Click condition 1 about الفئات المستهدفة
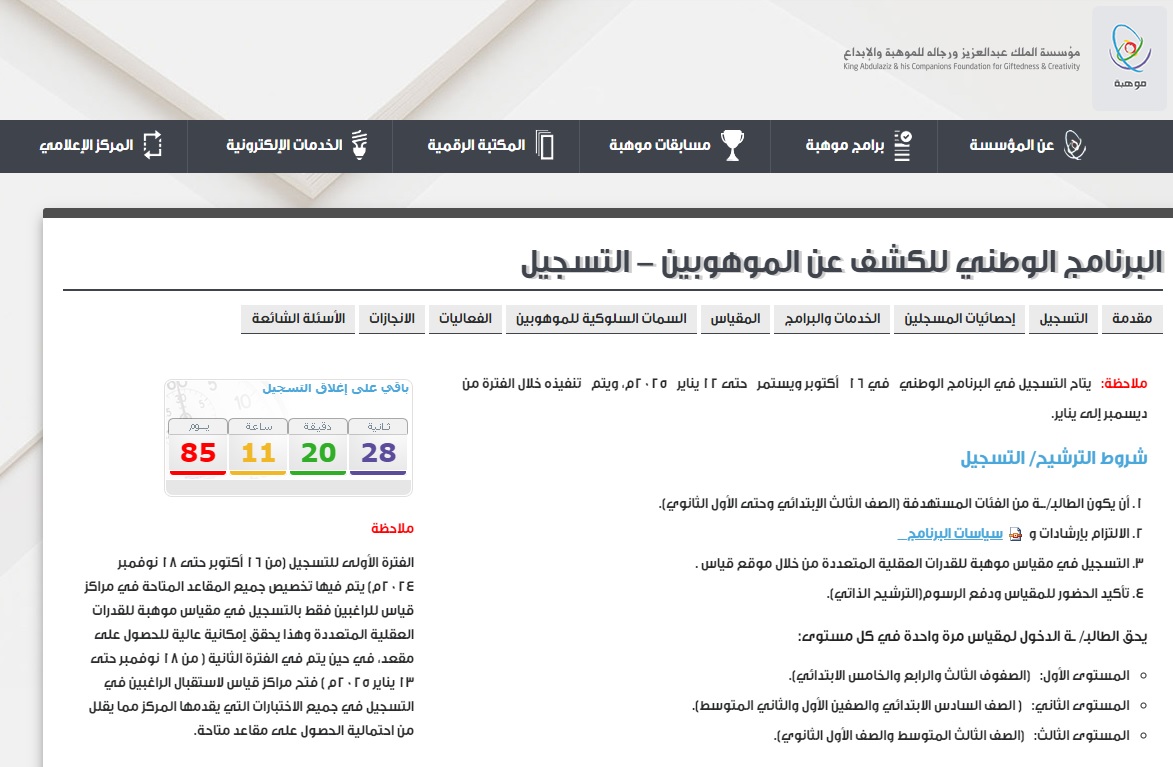Image resolution: width=1173 pixels, height=767 pixels. [902, 504]
